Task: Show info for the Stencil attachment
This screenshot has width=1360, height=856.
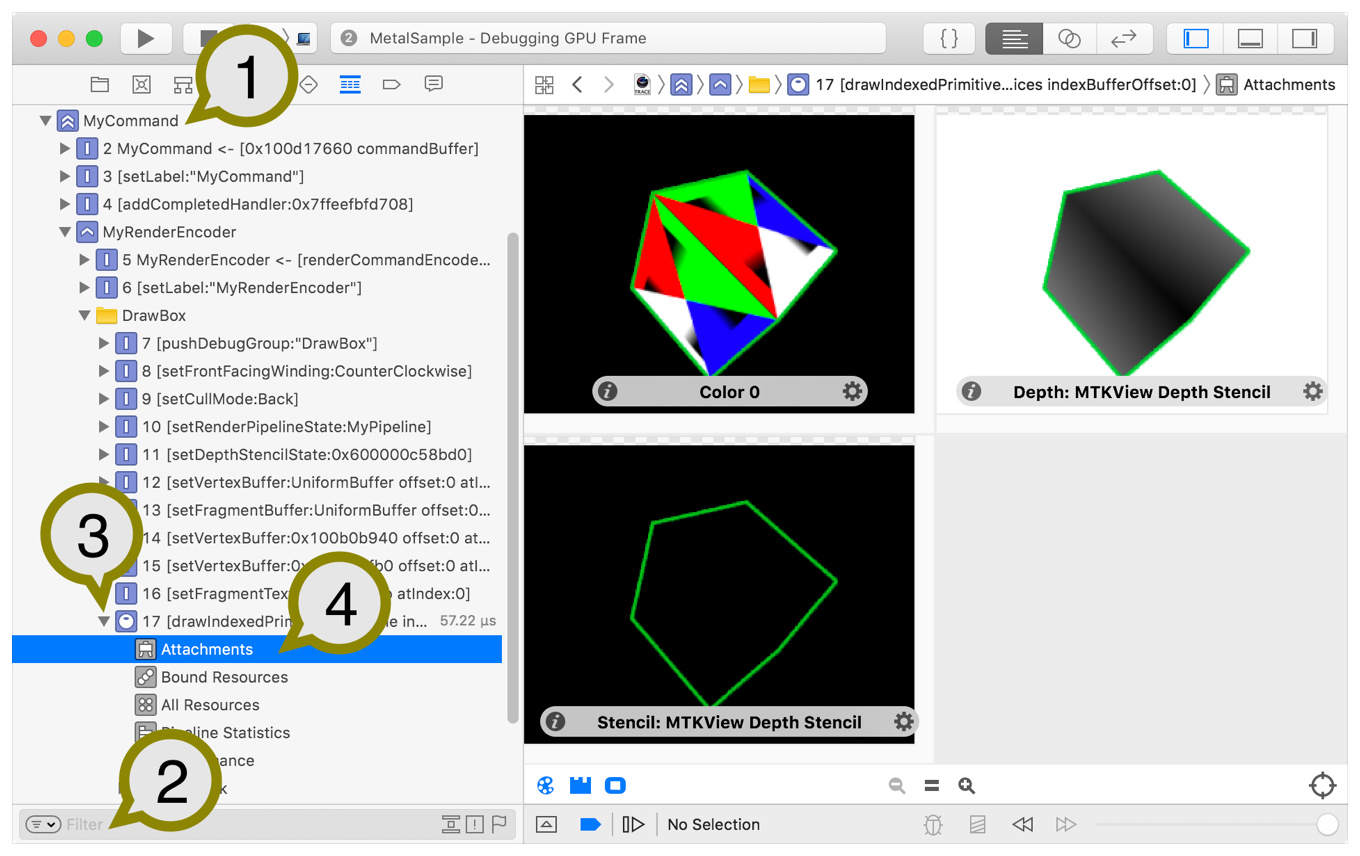Action: coord(555,722)
